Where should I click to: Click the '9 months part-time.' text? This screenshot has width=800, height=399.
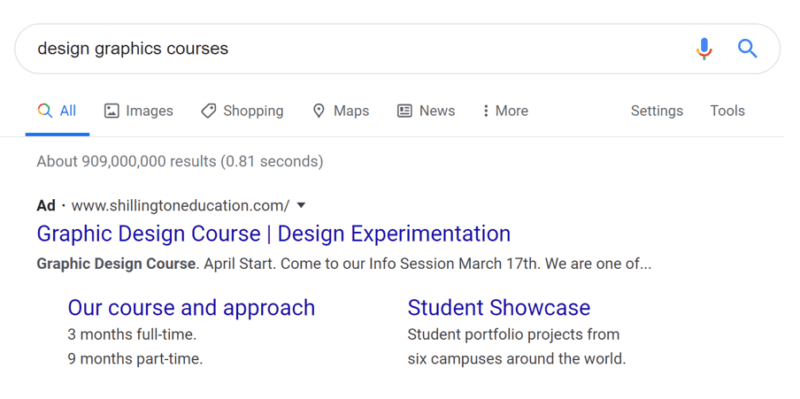tap(135, 359)
